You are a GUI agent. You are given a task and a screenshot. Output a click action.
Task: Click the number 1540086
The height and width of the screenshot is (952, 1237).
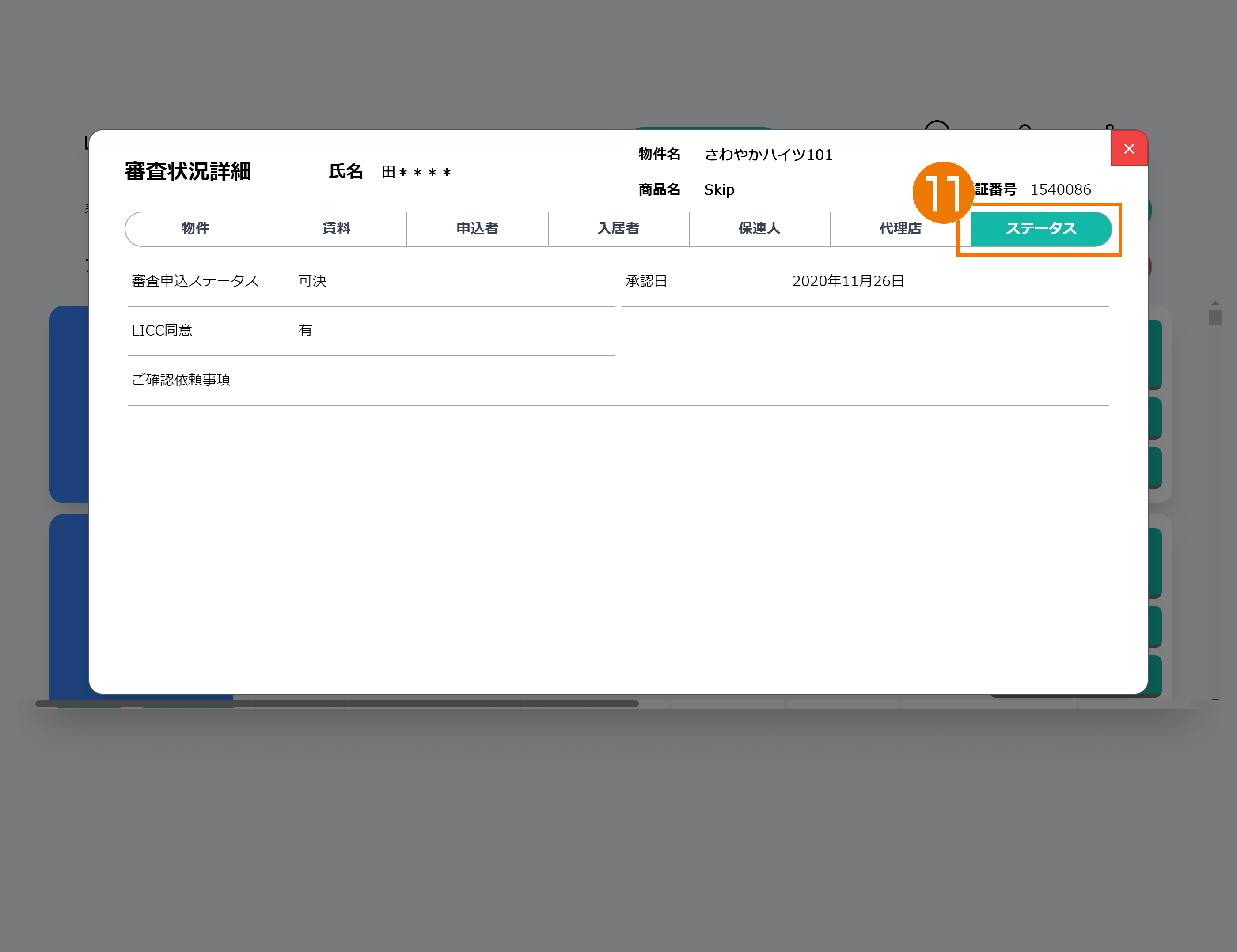[1060, 190]
